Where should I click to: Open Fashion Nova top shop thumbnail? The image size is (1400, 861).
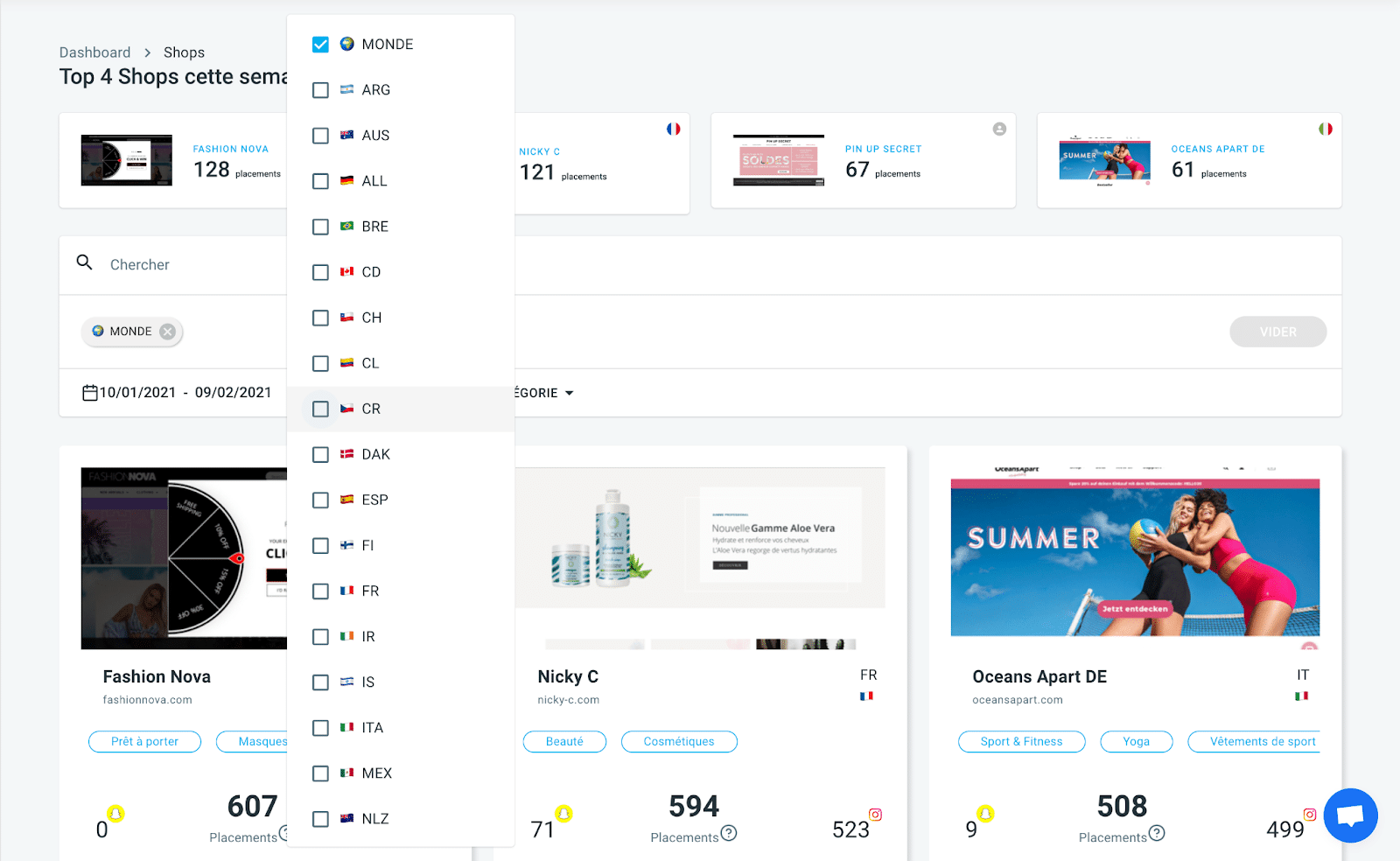pos(127,160)
